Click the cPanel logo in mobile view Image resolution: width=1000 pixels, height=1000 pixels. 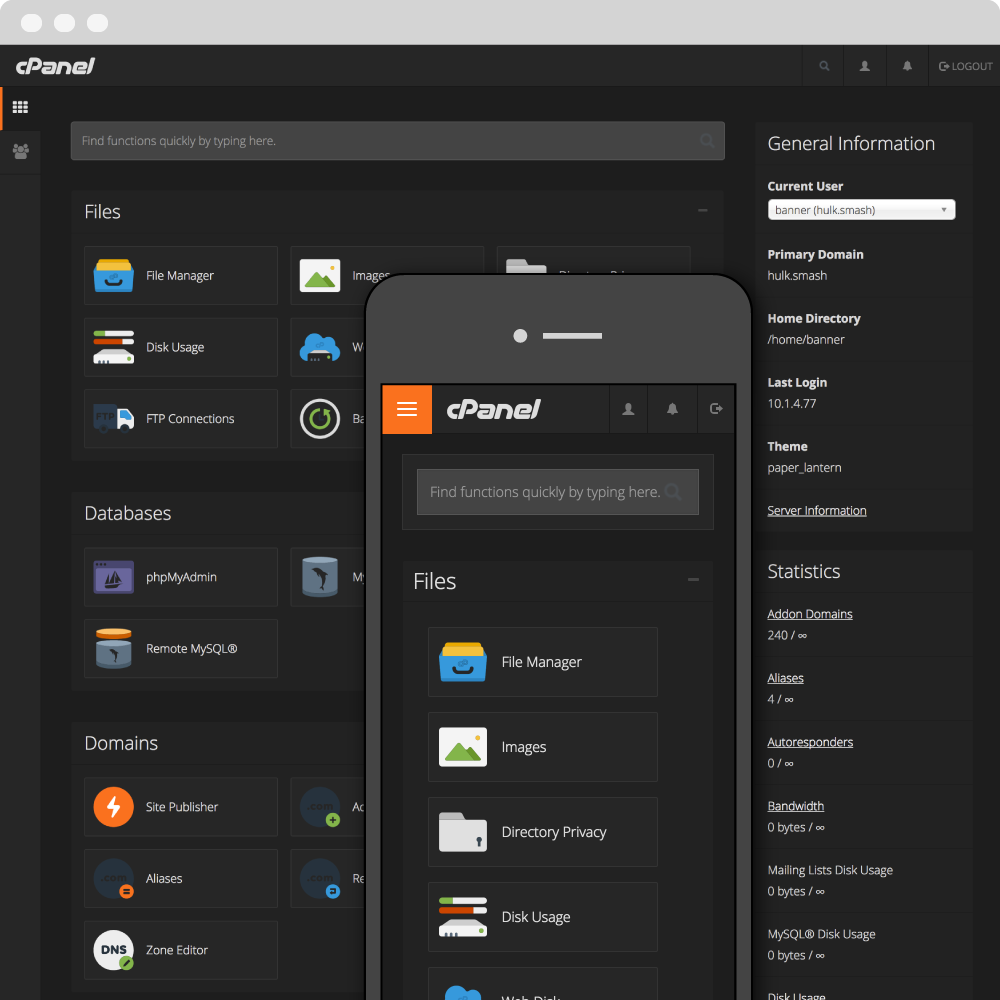coord(493,409)
